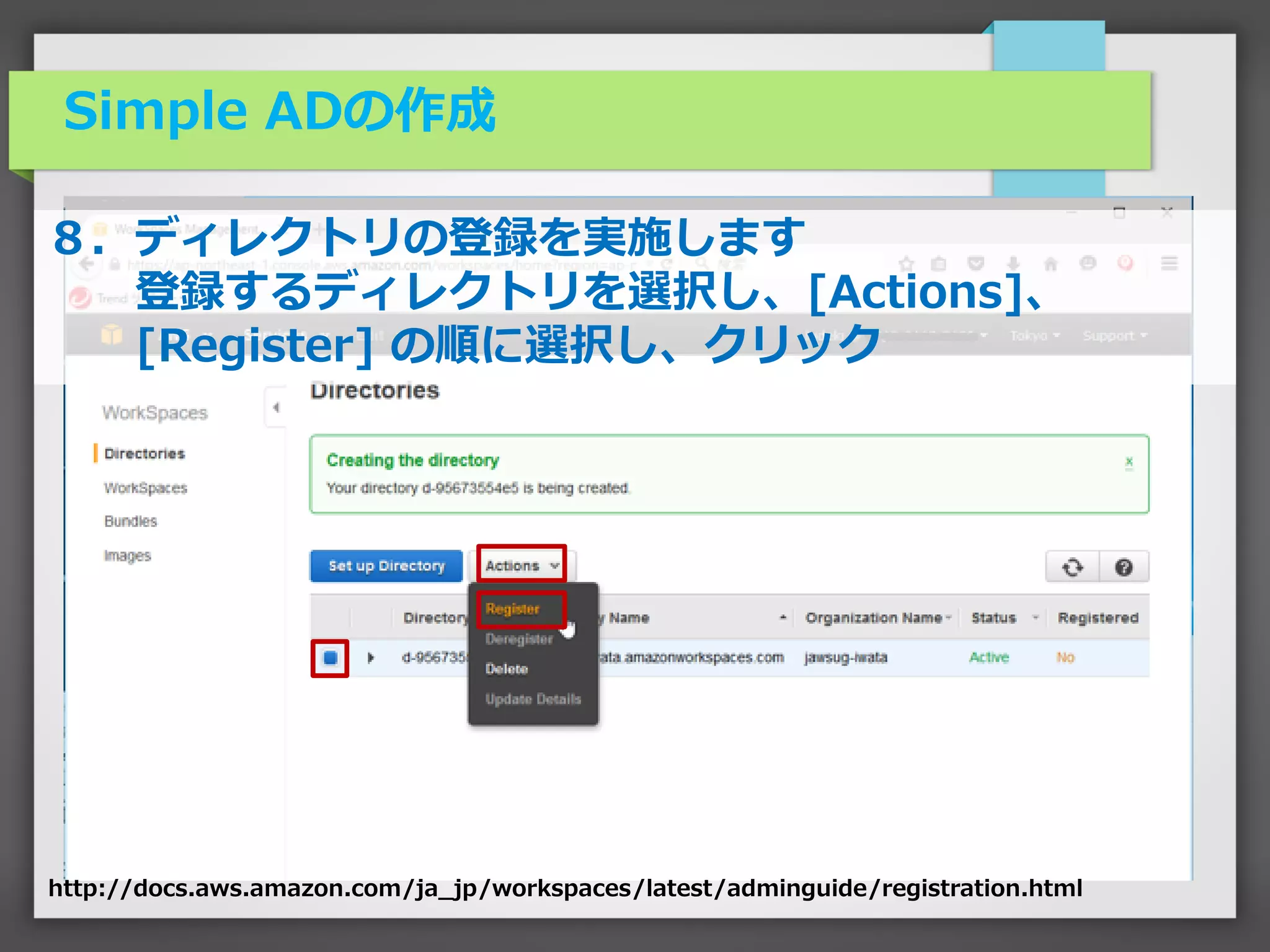Click the browser bookmark star icon
1270x952 pixels.
[906, 263]
